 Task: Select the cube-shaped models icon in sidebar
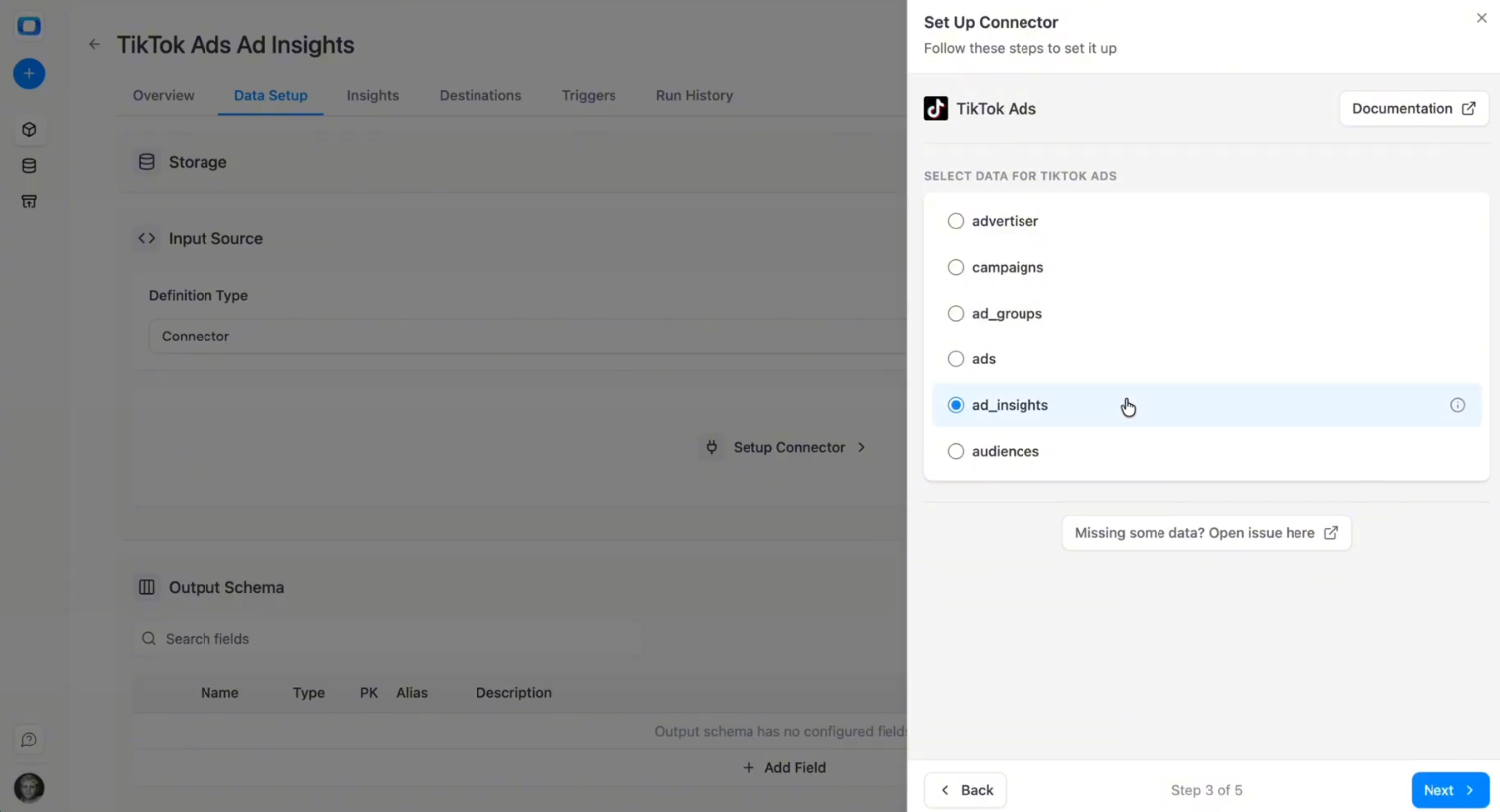tap(28, 129)
